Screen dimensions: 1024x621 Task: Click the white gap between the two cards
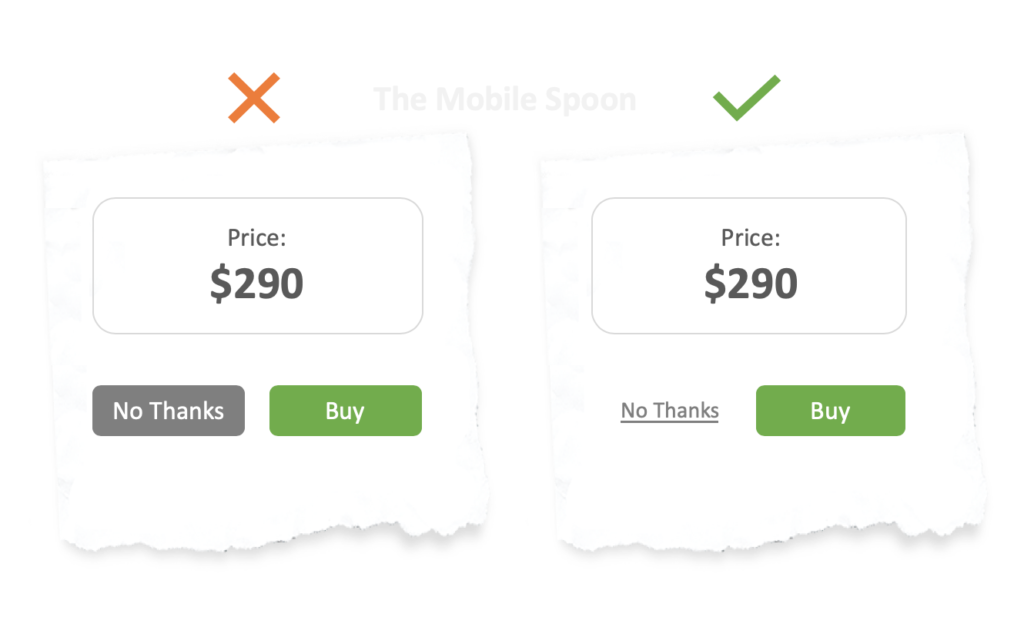point(512,330)
